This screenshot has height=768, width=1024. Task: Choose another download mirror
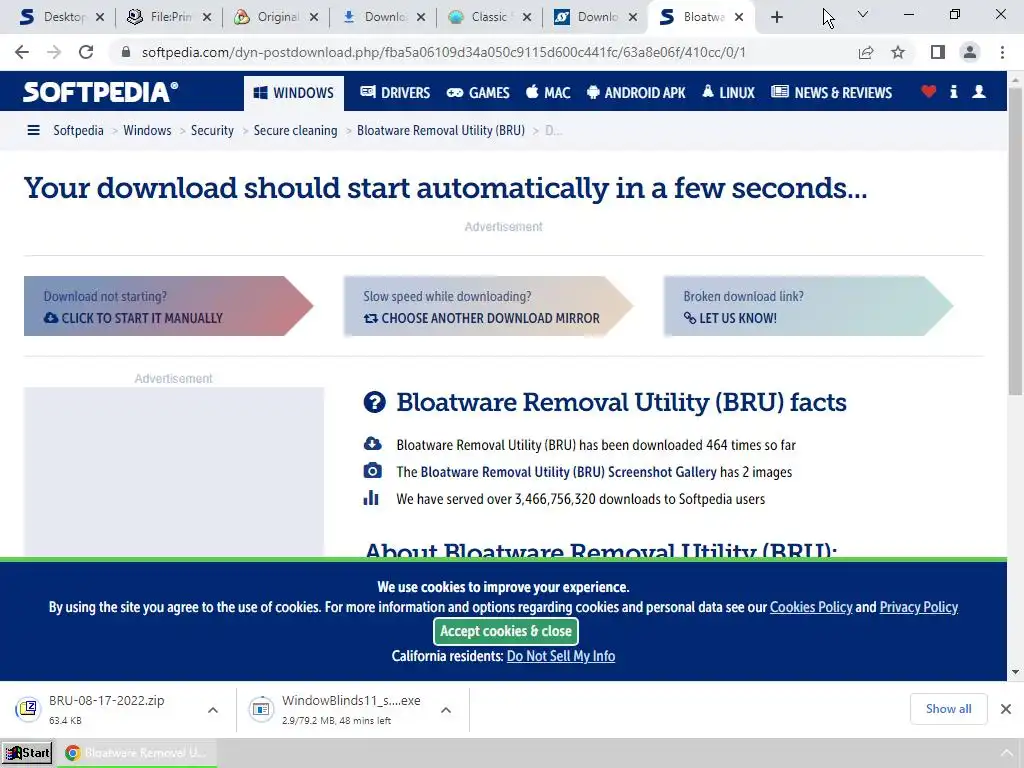(x=488, y=306)
